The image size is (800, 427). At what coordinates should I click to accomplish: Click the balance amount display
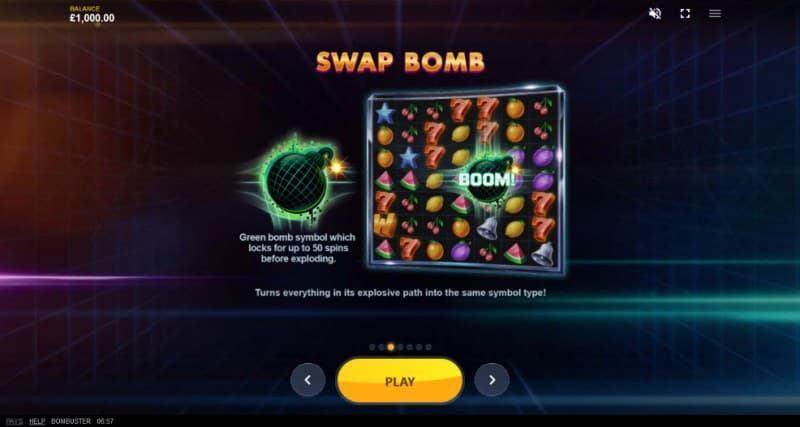(92, 18)
